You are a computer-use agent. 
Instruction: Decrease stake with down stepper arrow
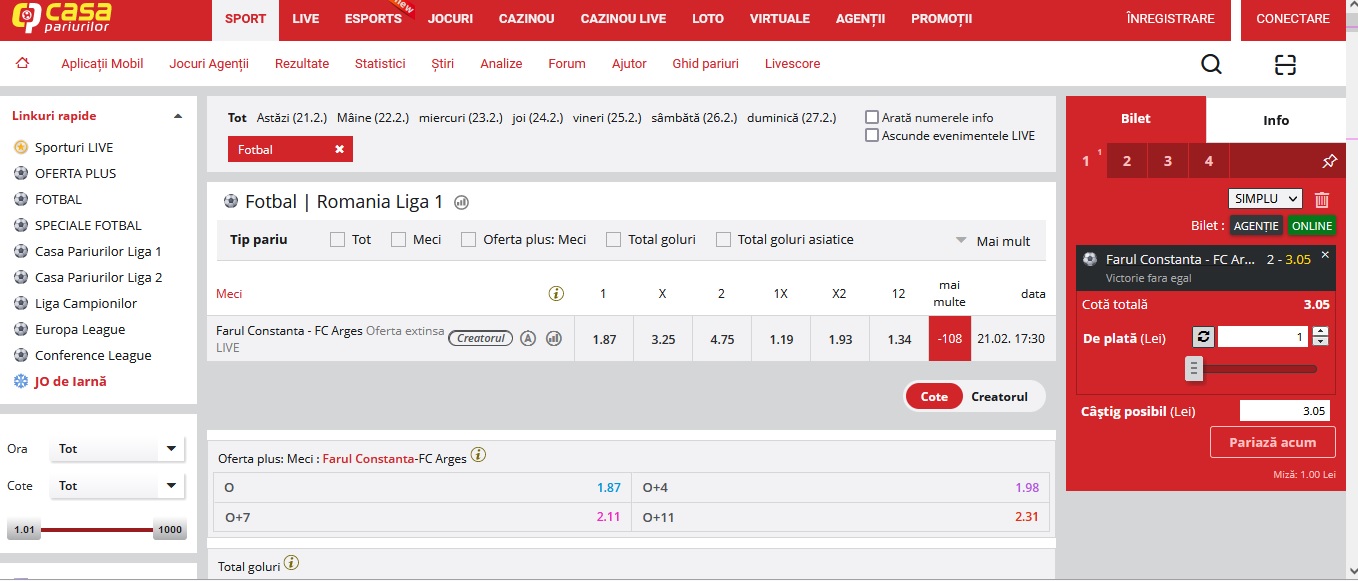point(1320,342)
